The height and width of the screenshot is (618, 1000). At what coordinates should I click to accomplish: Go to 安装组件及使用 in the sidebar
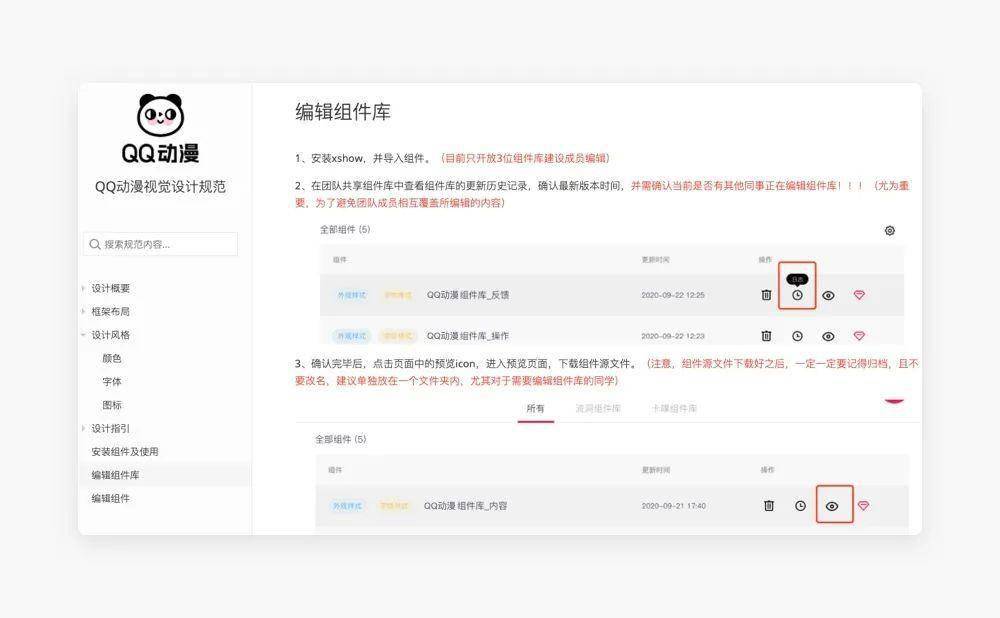pos(125,452)
